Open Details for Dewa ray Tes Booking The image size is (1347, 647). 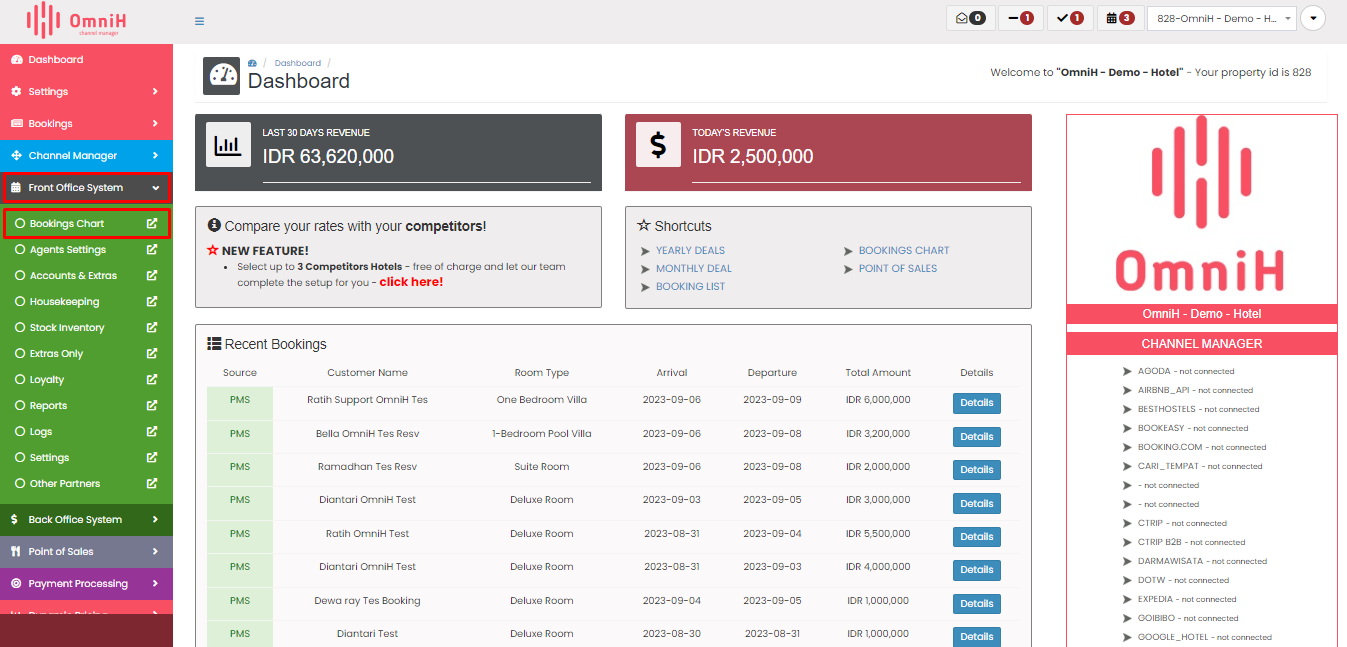(x=976, y=604)
